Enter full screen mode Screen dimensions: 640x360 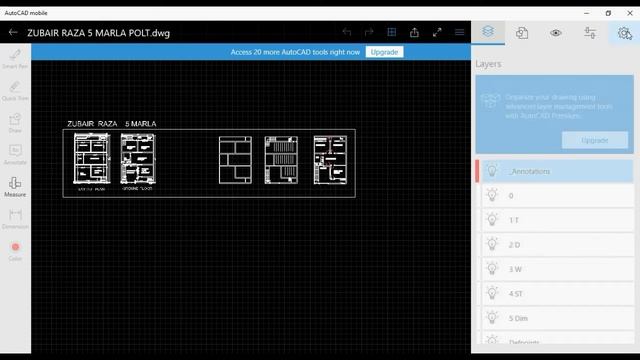coord(437,32)
